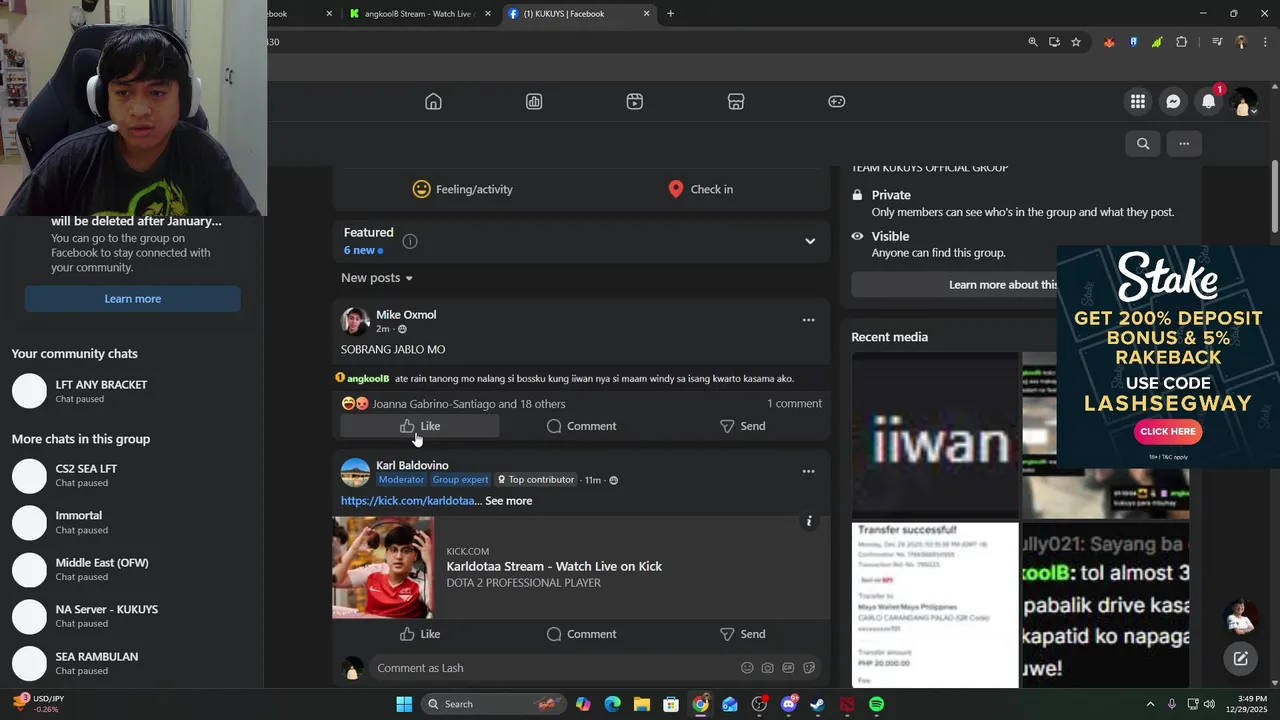The image size is (1280, 720).
Task: Open Spotify from taskbar
Action: 876,704
